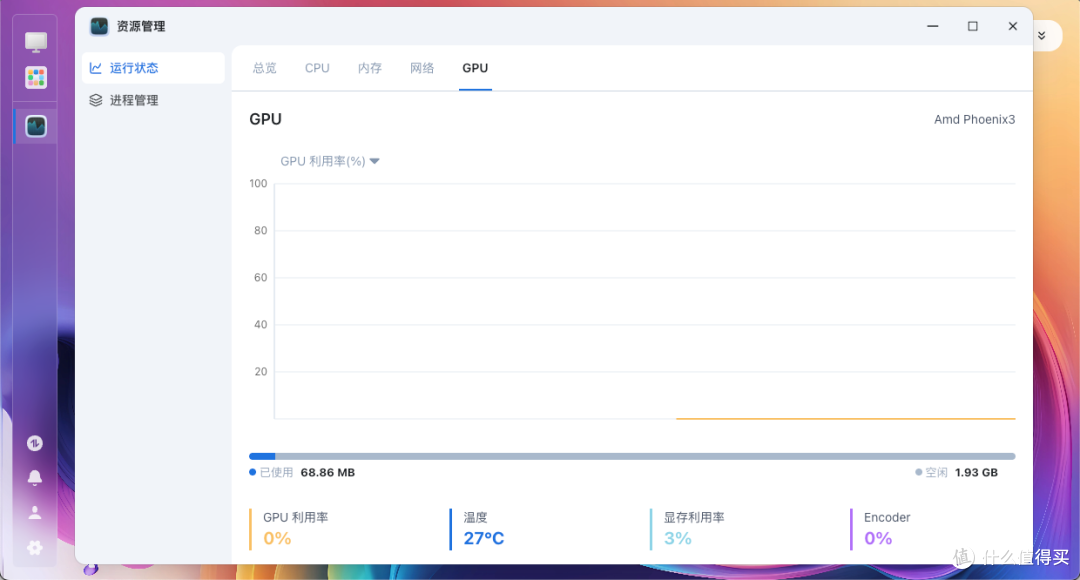Open the settings gear icon in the dock
Screen dimensions: 1080x580
tap(34, 548)
